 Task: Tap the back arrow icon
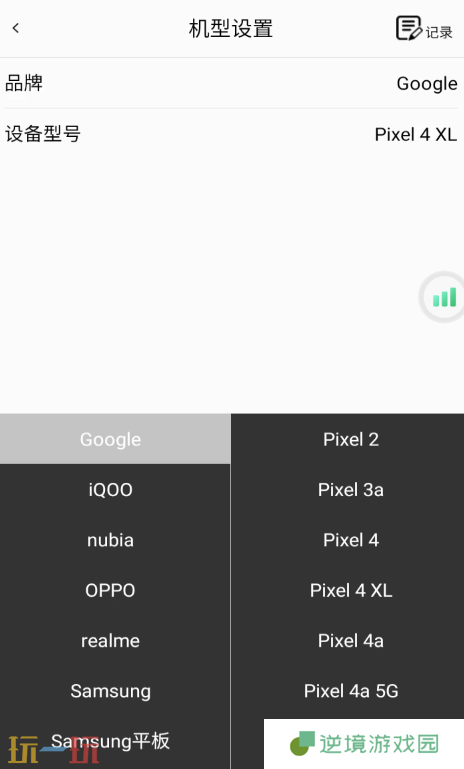(16, 28)
